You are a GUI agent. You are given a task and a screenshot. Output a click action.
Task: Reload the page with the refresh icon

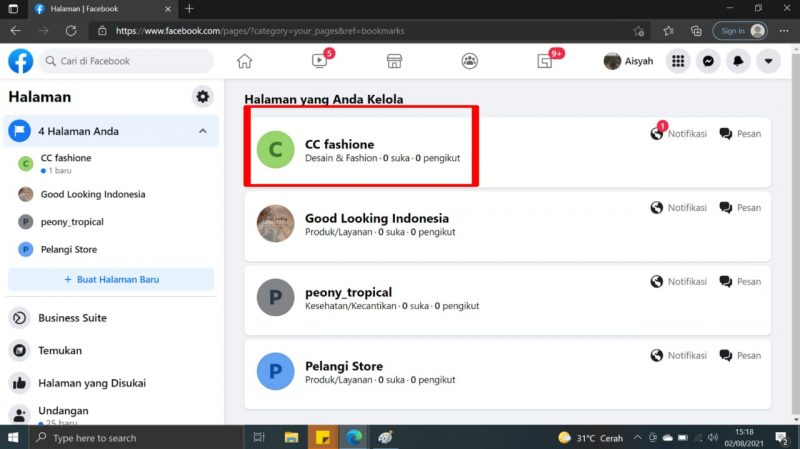pyautogui.click(x=71, y=31)
